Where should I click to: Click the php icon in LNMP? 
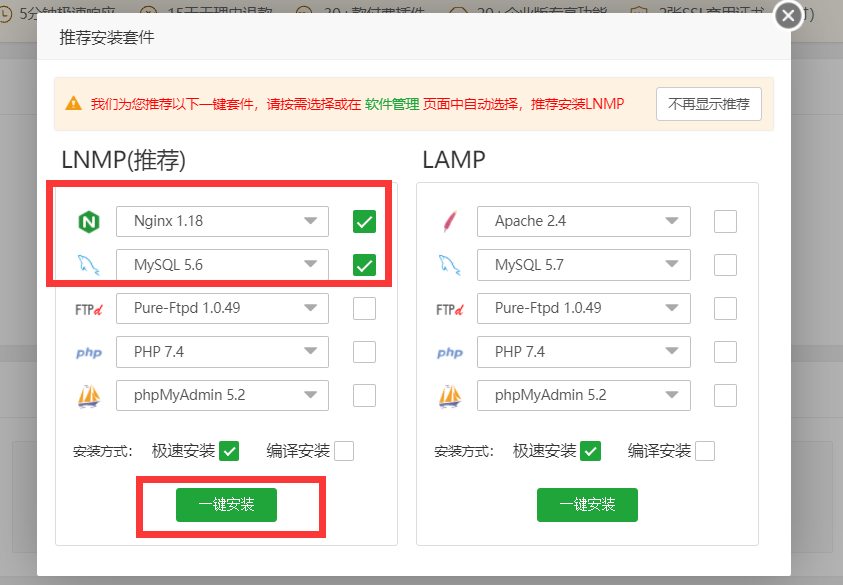coord(89,353)
